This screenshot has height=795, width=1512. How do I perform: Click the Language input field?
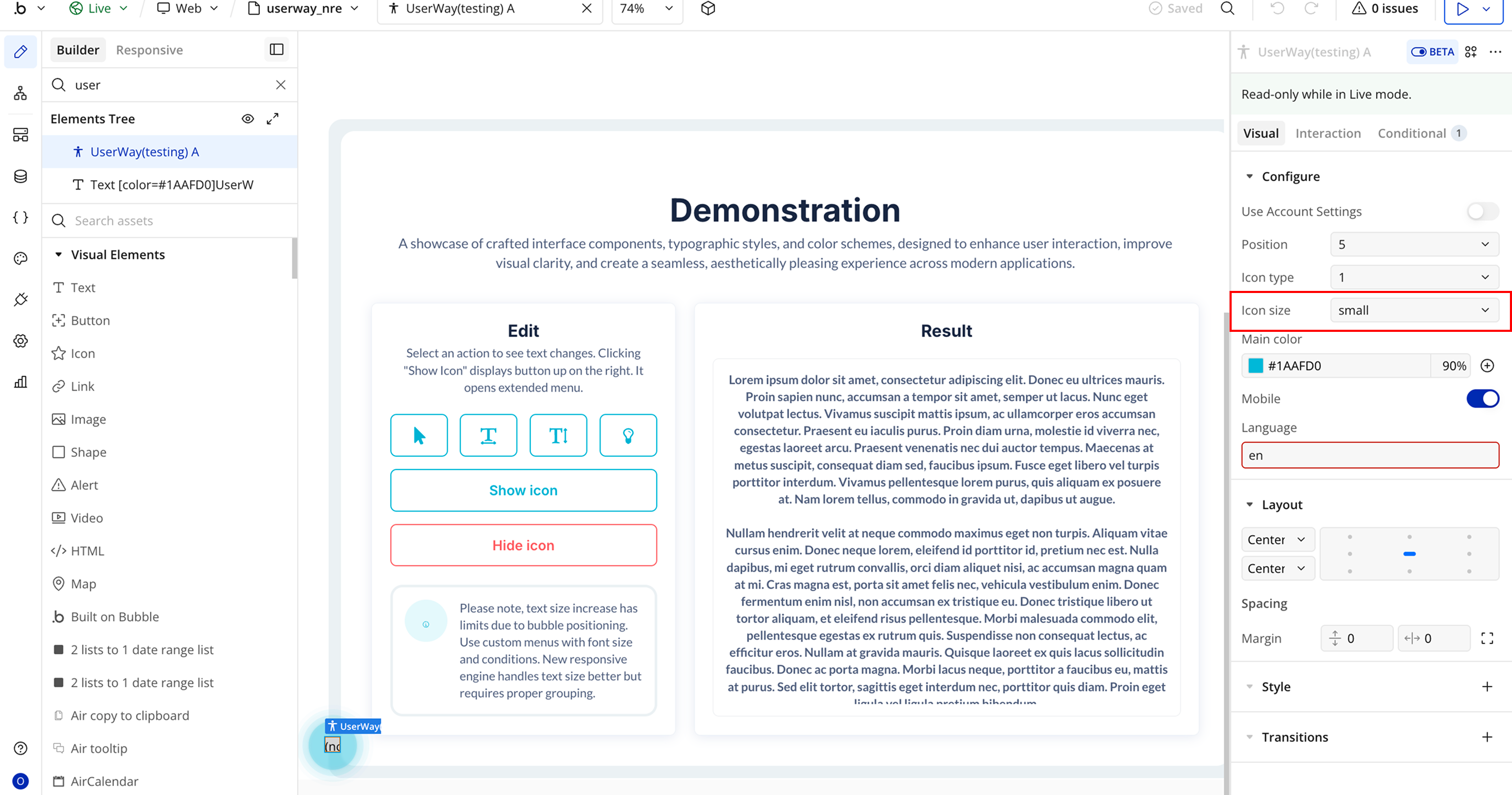coord(1369,456)
